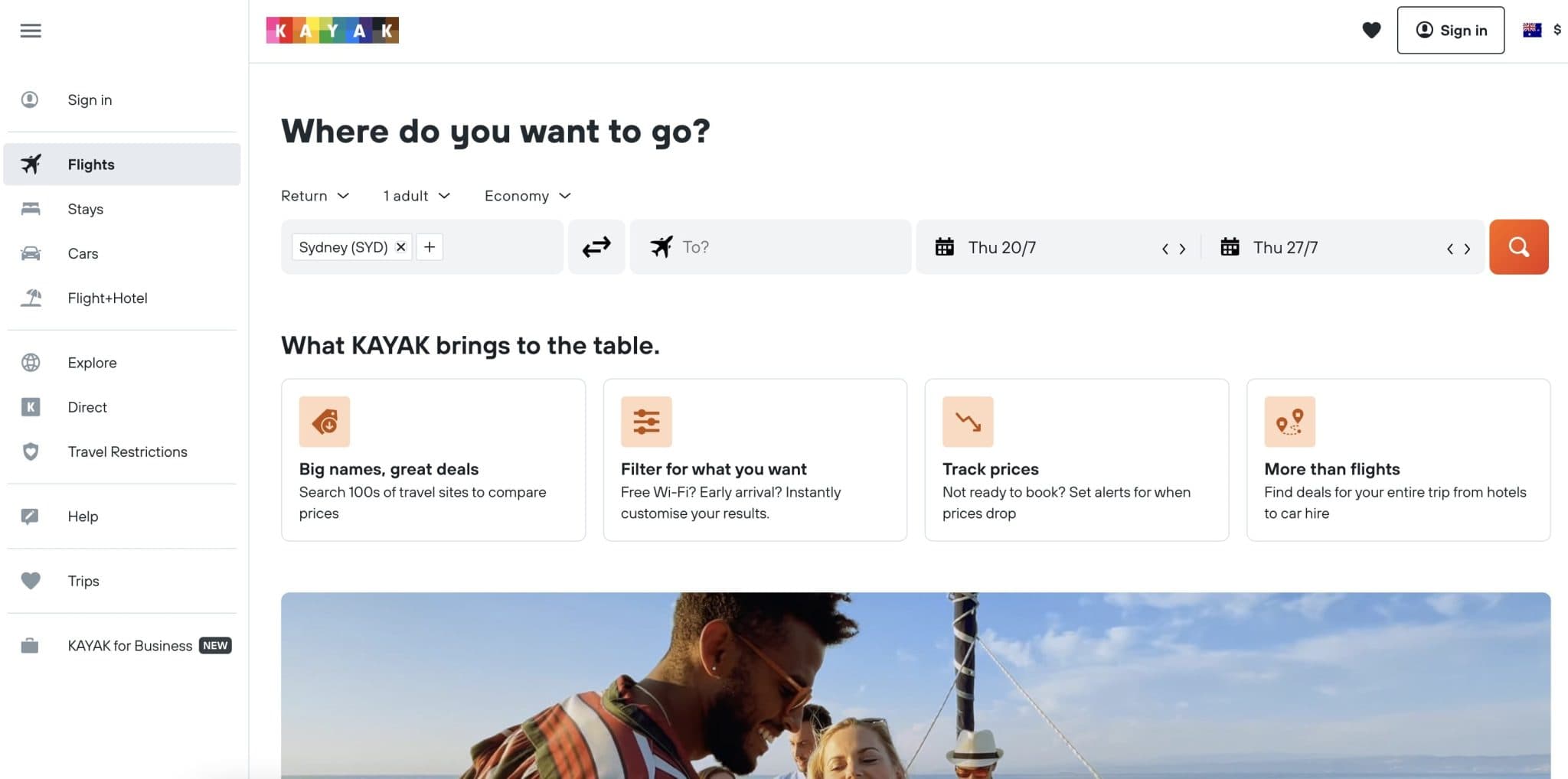The image size is (1568, 779).
Task: Click the Track prices card title
Action: [x=991, y=469]
